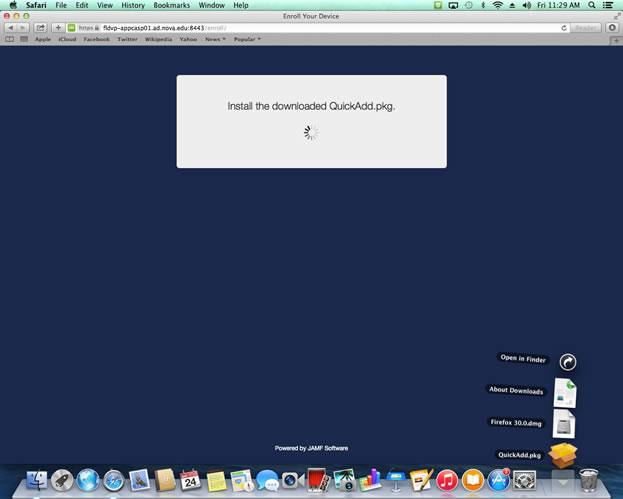The image size is (623, 499).
Task: Click the About Downloads file icon
Action: pyautogui.click(x=565, y=391)
